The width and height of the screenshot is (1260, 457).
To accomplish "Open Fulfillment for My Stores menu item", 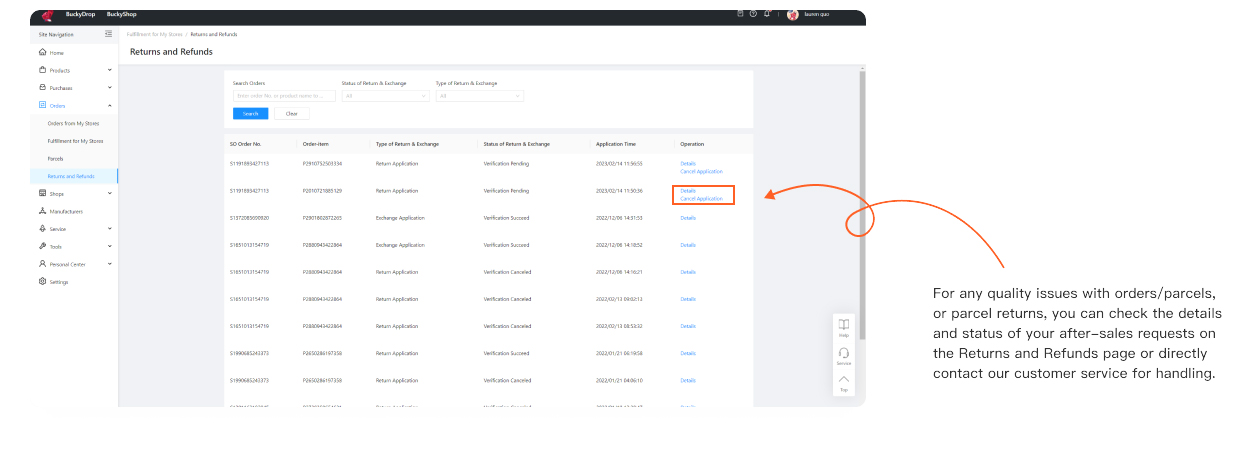I will pyautogui.click(x=75, y=141).
